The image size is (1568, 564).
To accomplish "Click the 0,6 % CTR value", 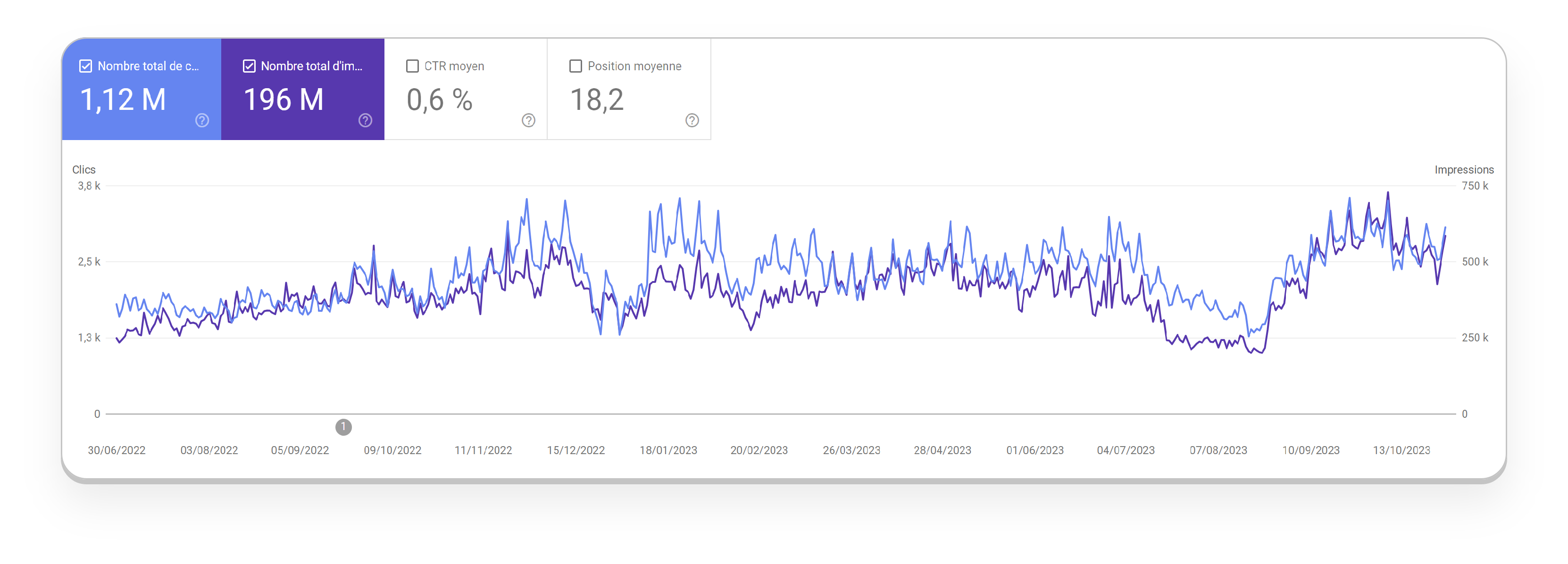I will coord(440,100).
